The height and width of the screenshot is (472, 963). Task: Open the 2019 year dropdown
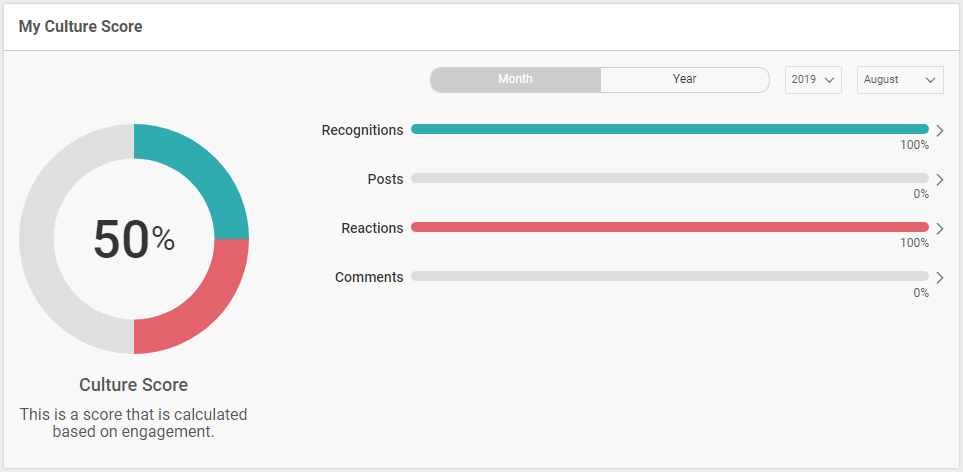pos(812,80)
